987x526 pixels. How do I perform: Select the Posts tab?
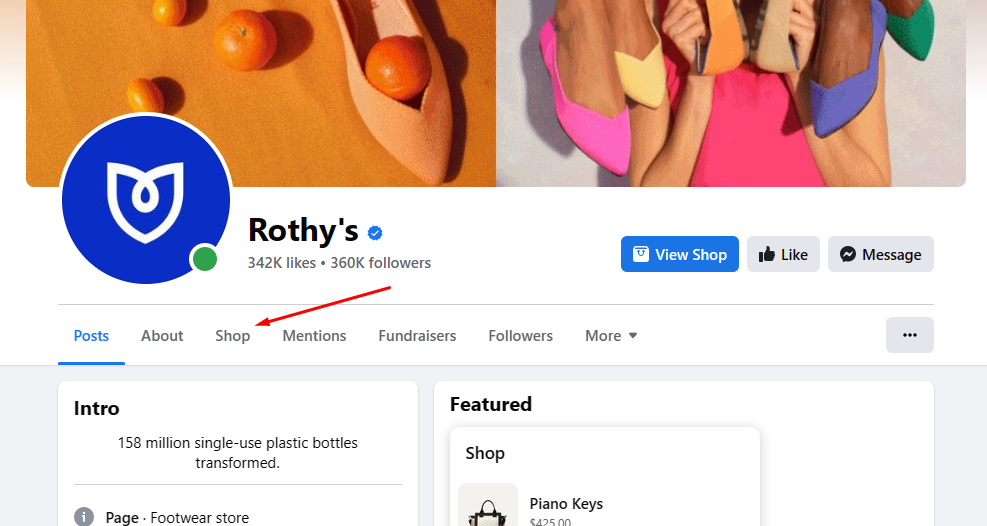91,335
